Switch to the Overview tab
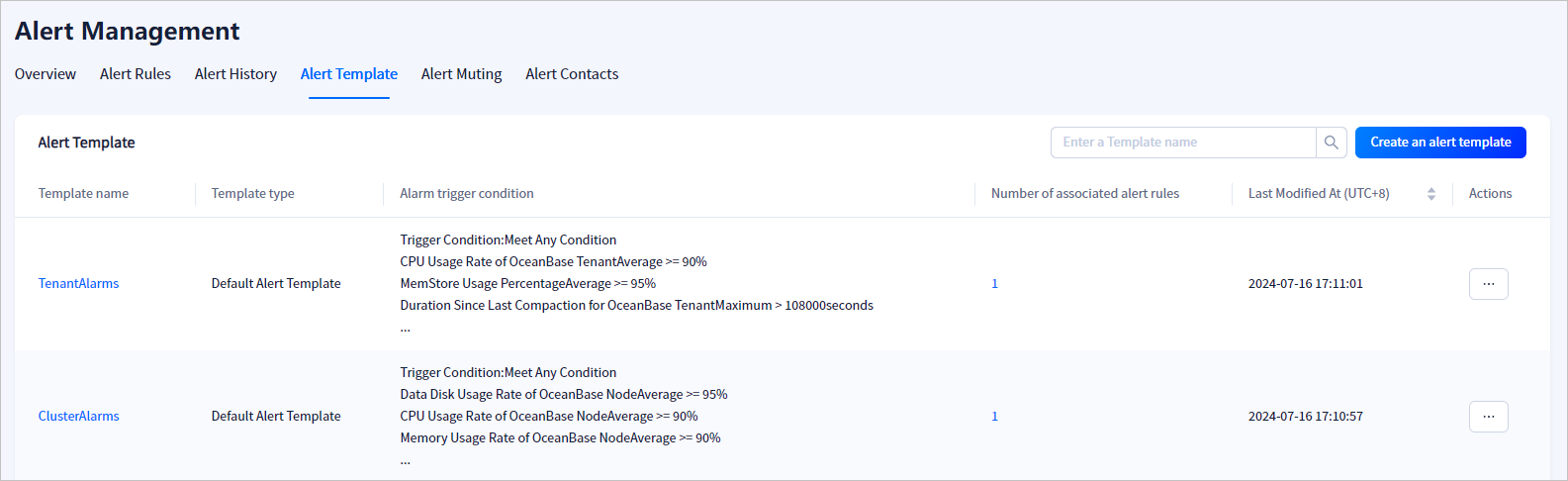This screenshot has height=481, width=1568. pos(46,74)
